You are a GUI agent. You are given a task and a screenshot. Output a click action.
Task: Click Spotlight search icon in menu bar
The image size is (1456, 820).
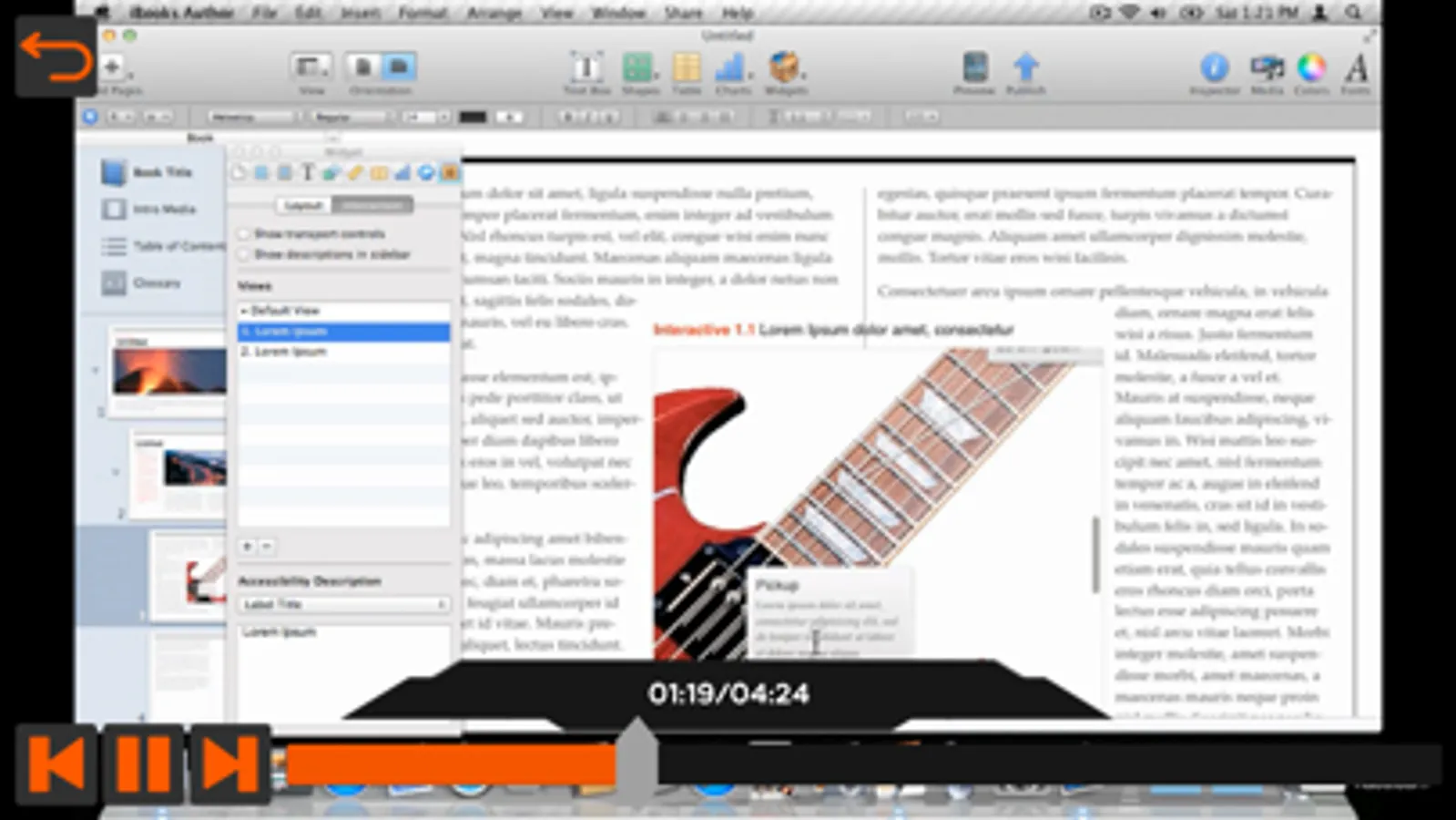point(1353,13)
